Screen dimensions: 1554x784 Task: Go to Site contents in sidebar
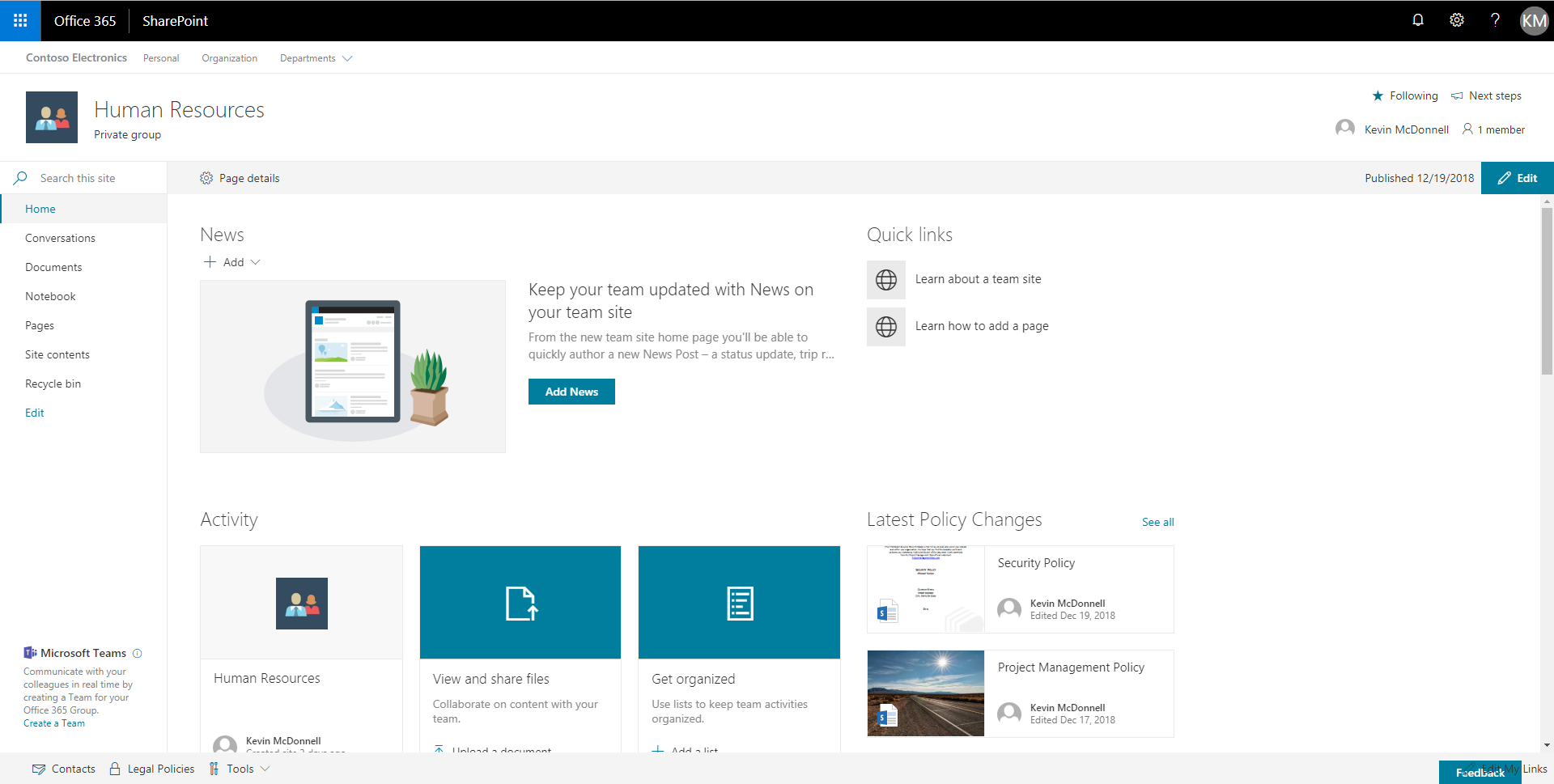(57, 354)
